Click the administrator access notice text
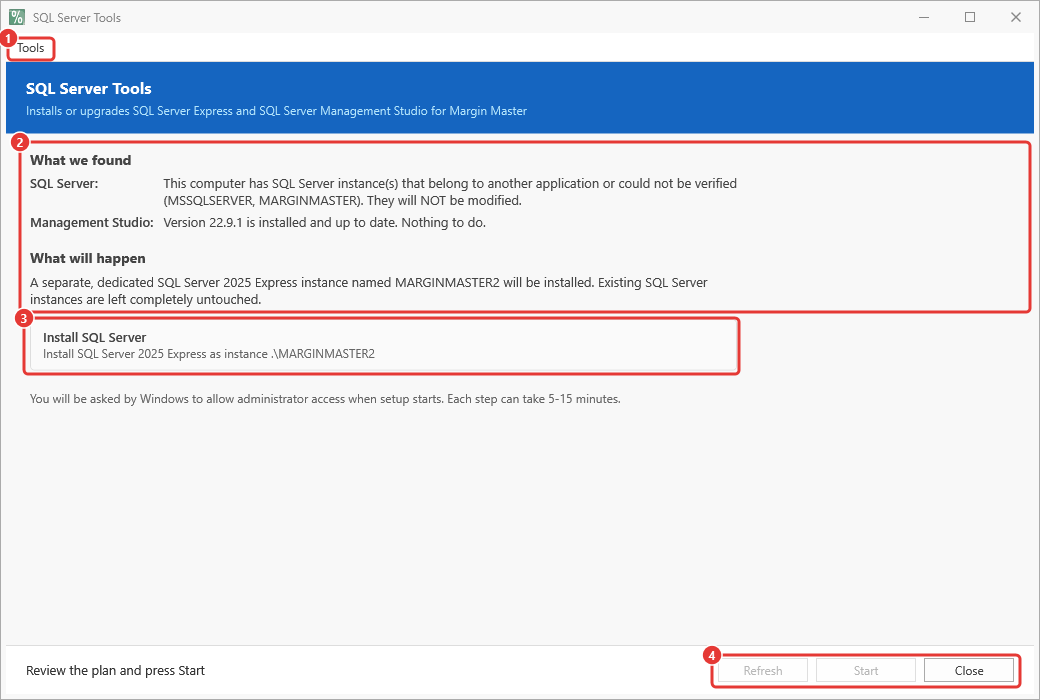Viewport: 1040px width, 700px height. pyautogui.click(x=325, y=399)
